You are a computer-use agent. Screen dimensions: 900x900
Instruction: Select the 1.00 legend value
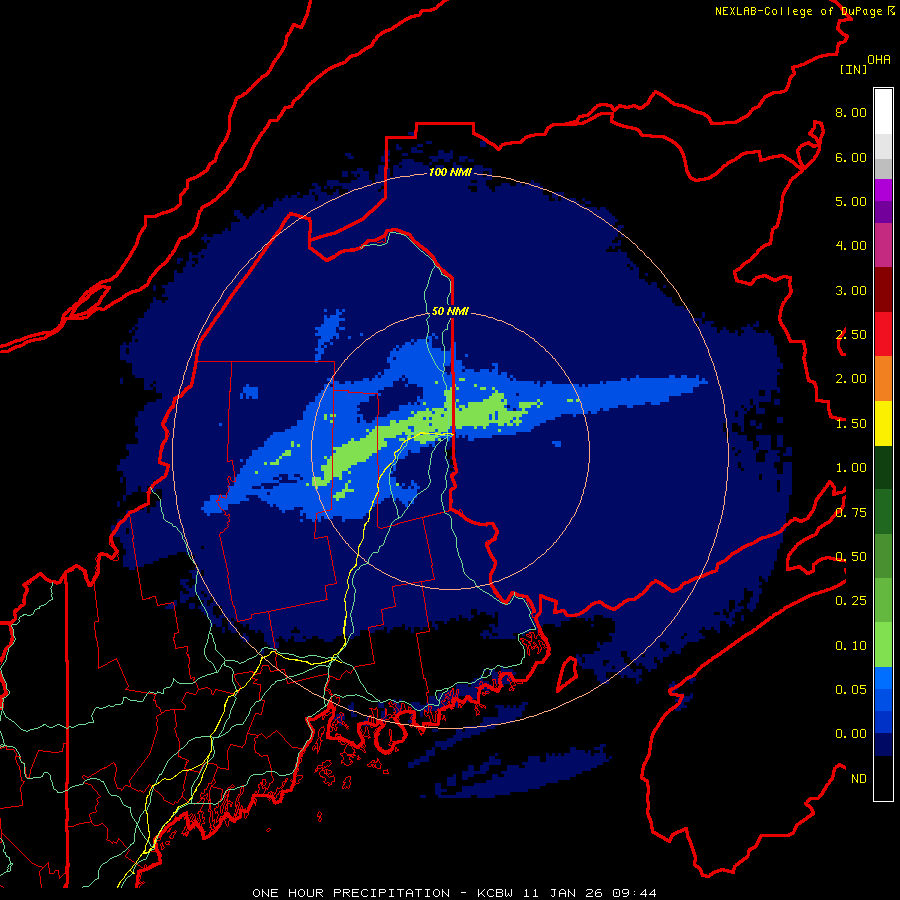tap(851, 468)
